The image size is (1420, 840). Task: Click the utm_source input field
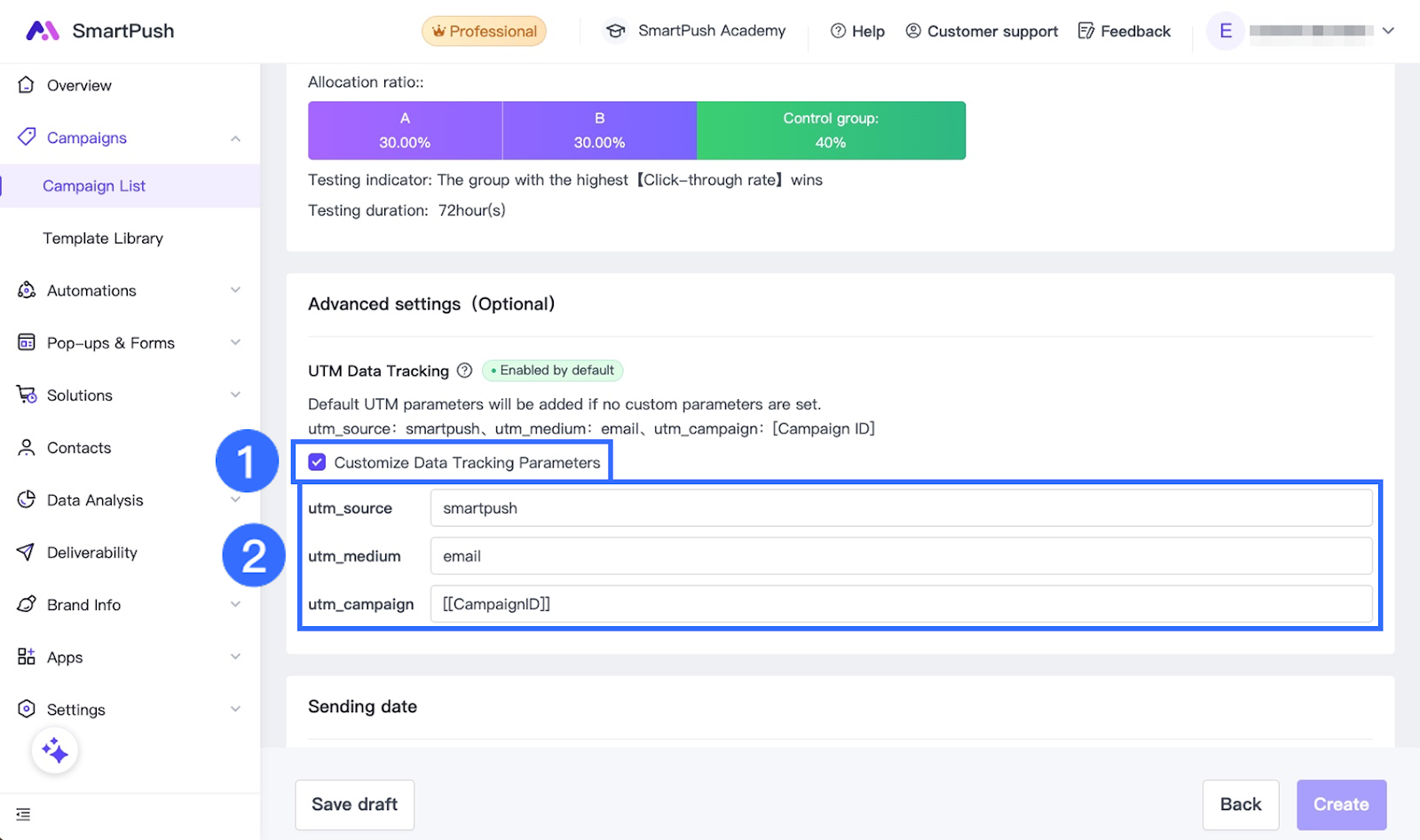coord(900,508)
